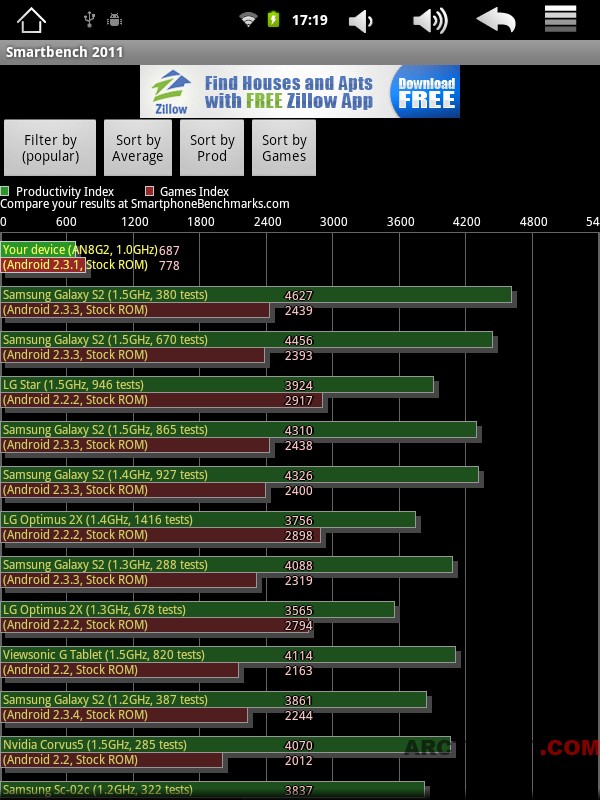Raise volume with the loud speaker icon

[x=430, y=21]
